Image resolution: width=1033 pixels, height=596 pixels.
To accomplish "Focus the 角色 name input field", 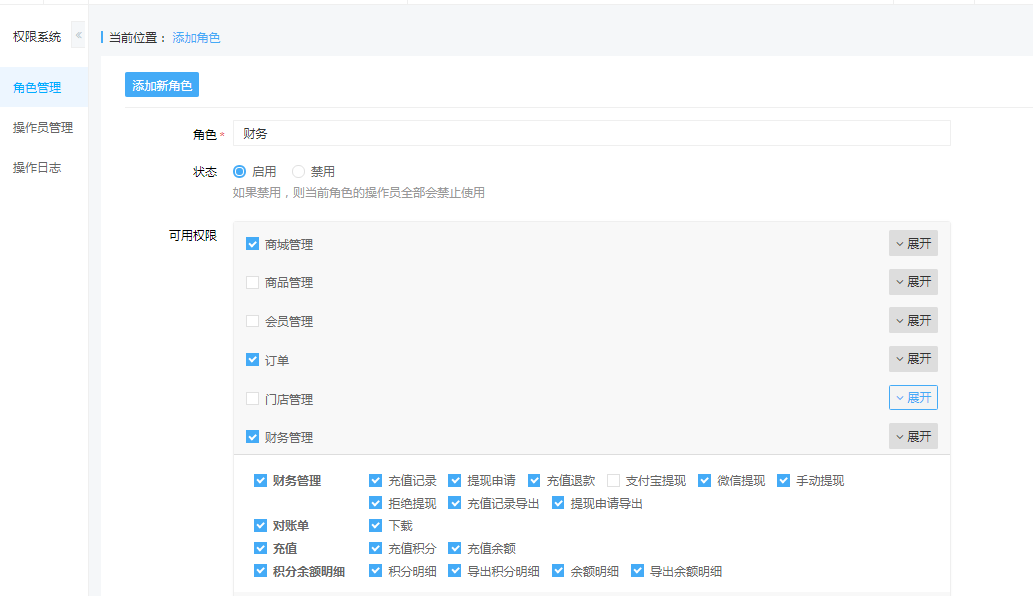I will [592, 133].
